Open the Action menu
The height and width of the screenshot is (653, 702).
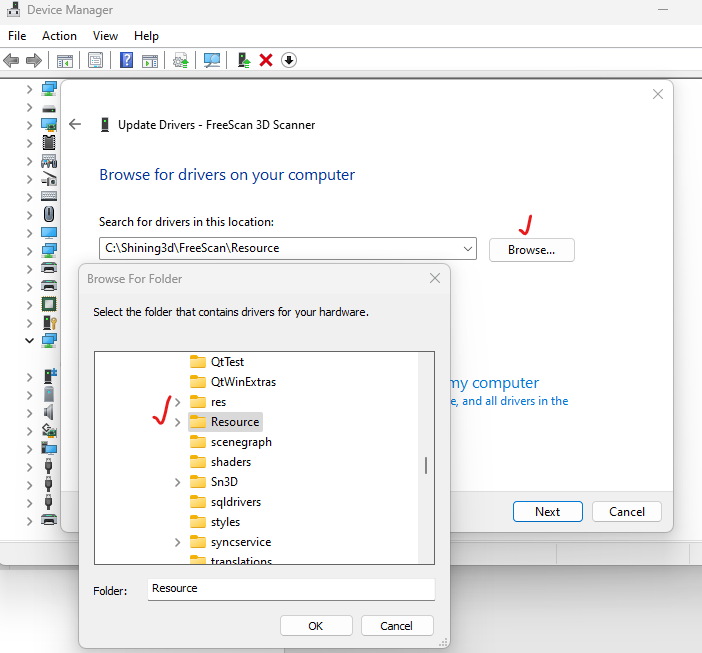[x=59, y=36]
